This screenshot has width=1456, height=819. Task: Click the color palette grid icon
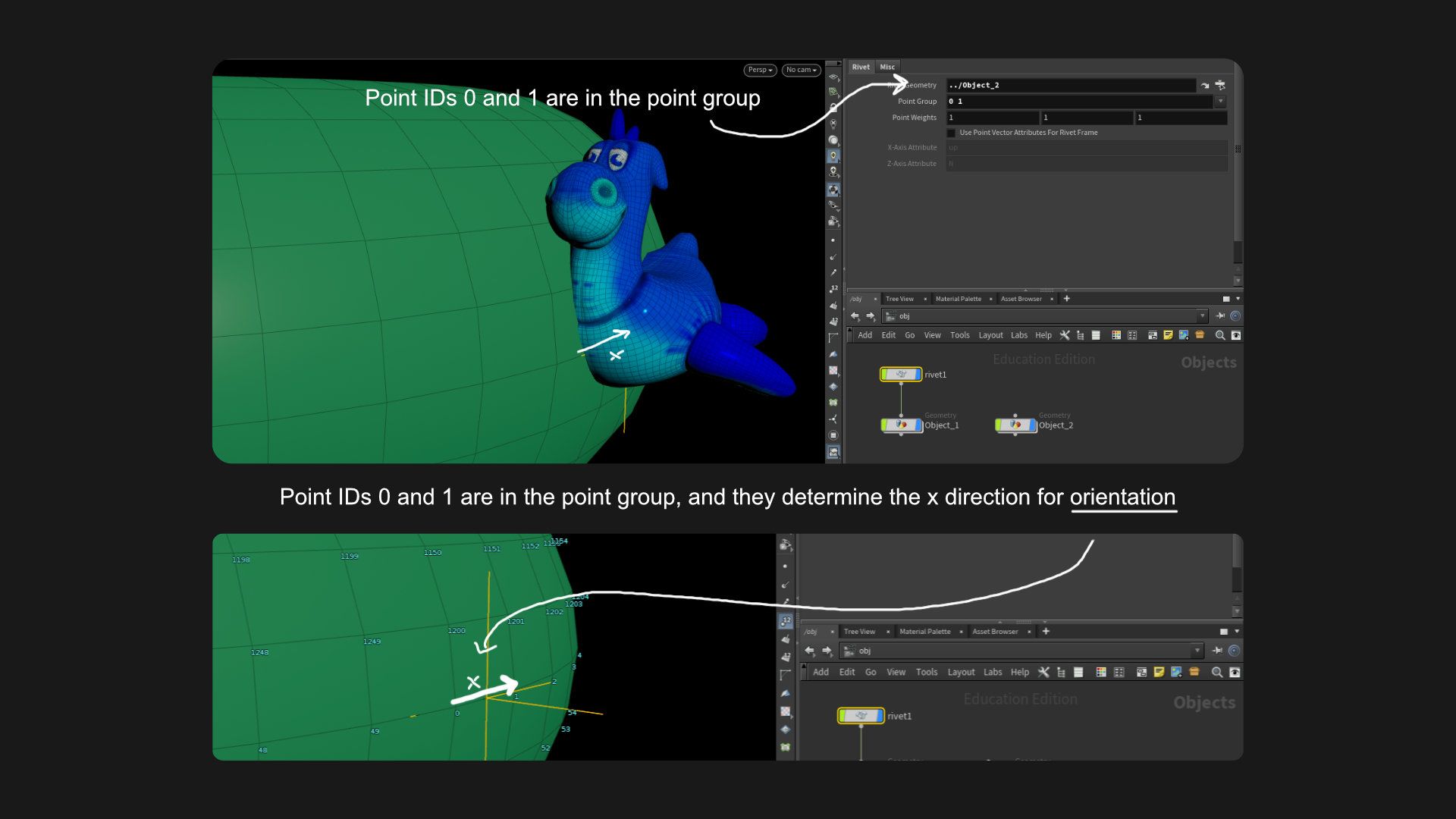click(1116, 335)
